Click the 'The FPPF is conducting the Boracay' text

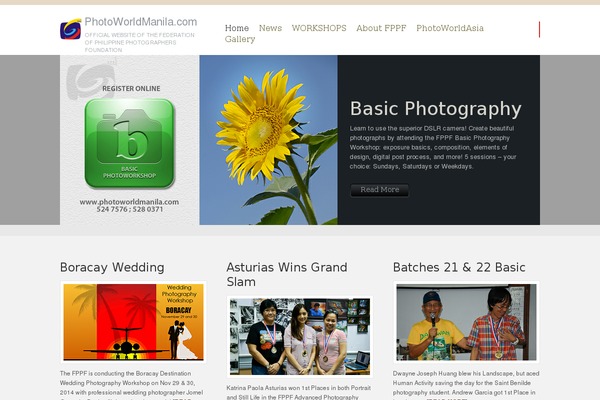131,386
